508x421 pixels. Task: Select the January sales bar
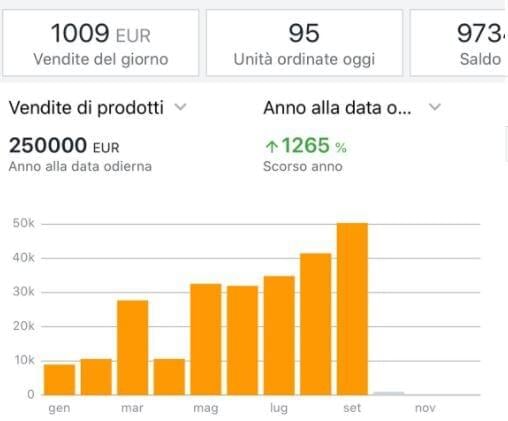pos(59,379)
